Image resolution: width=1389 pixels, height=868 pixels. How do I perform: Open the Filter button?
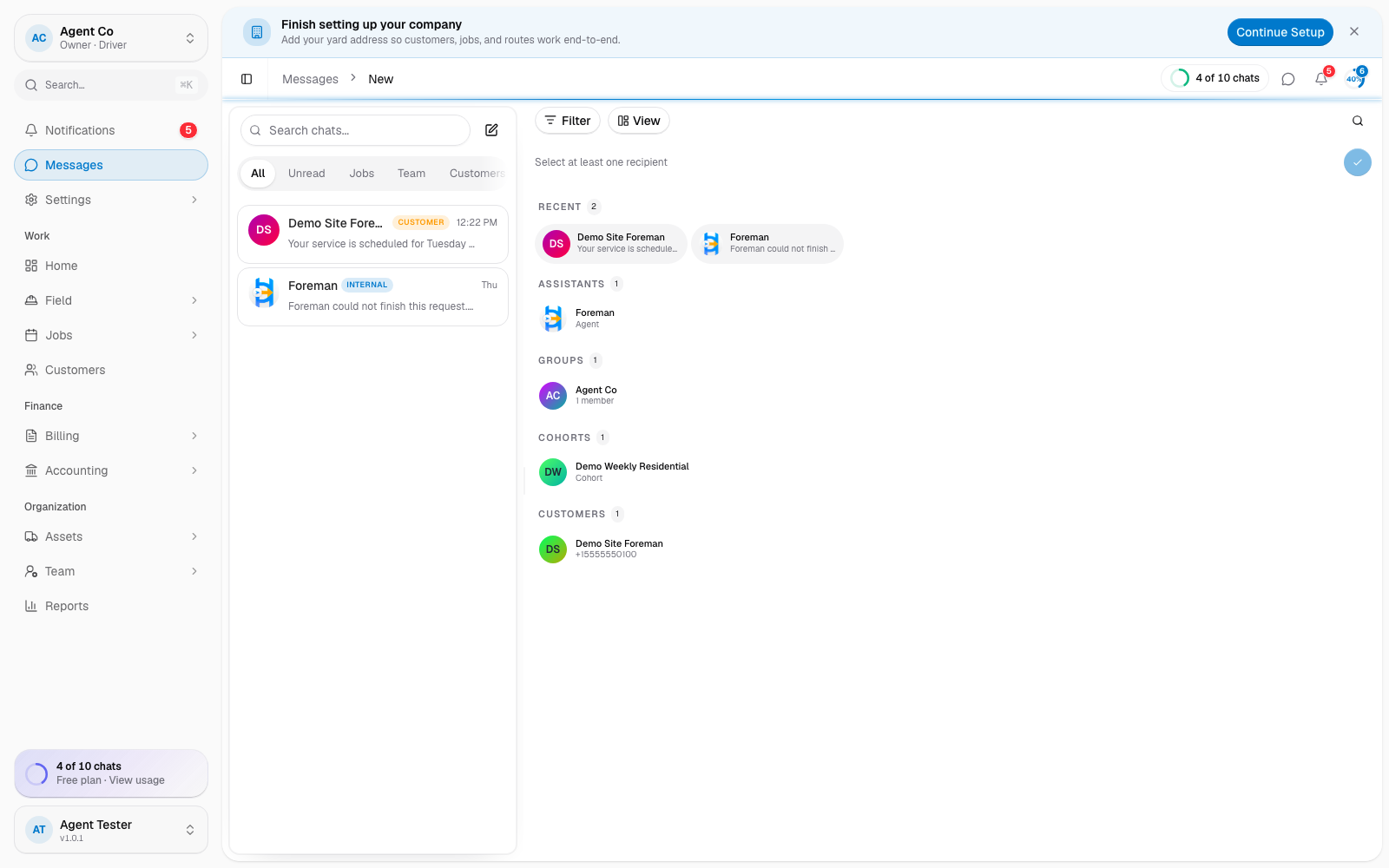(x=568, y=121)
